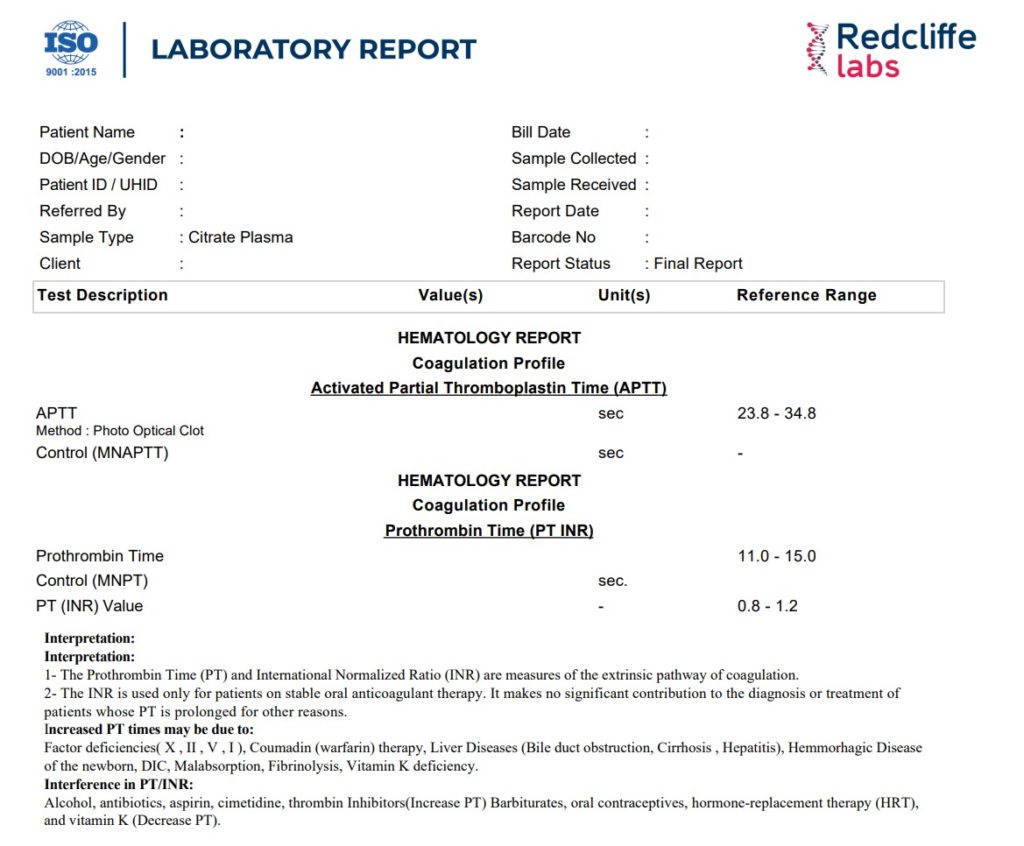The width and height of the screenshot is (1024, 846).
Task: Click the Interference in PT/INR heading
Action: pyautogui.click(x=119, y=784)
